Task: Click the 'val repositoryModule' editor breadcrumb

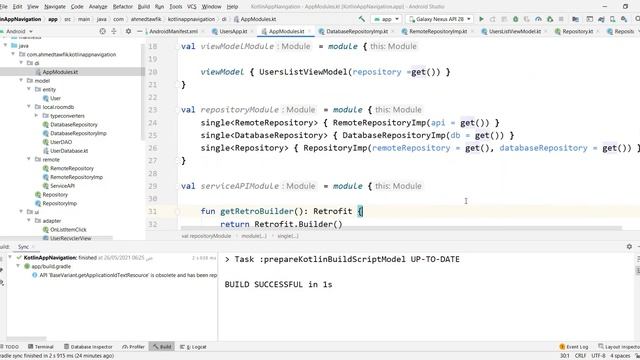Action: (x=206, y=236)
